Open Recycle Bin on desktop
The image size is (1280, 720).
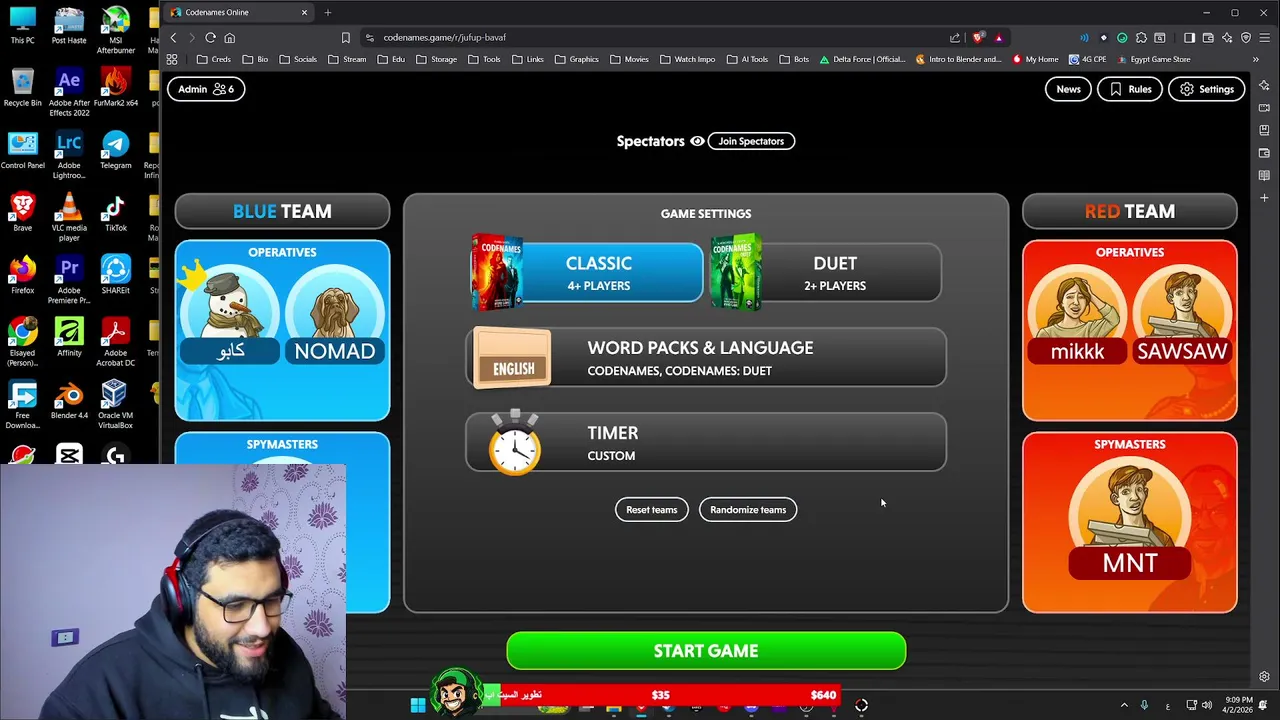click(22, 88)
